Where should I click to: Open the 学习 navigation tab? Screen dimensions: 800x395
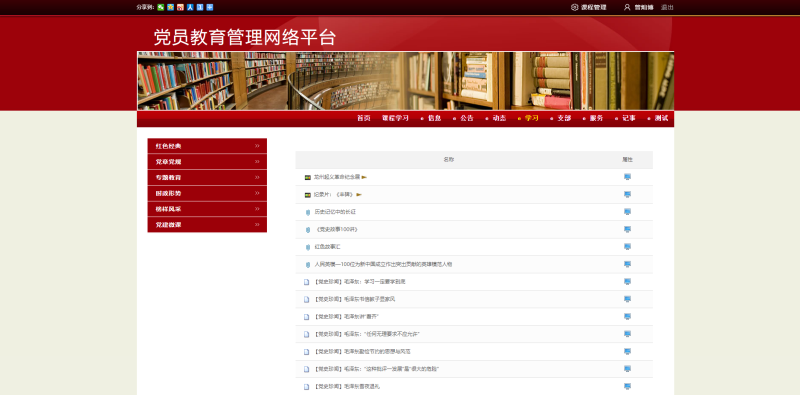point(532,118)
